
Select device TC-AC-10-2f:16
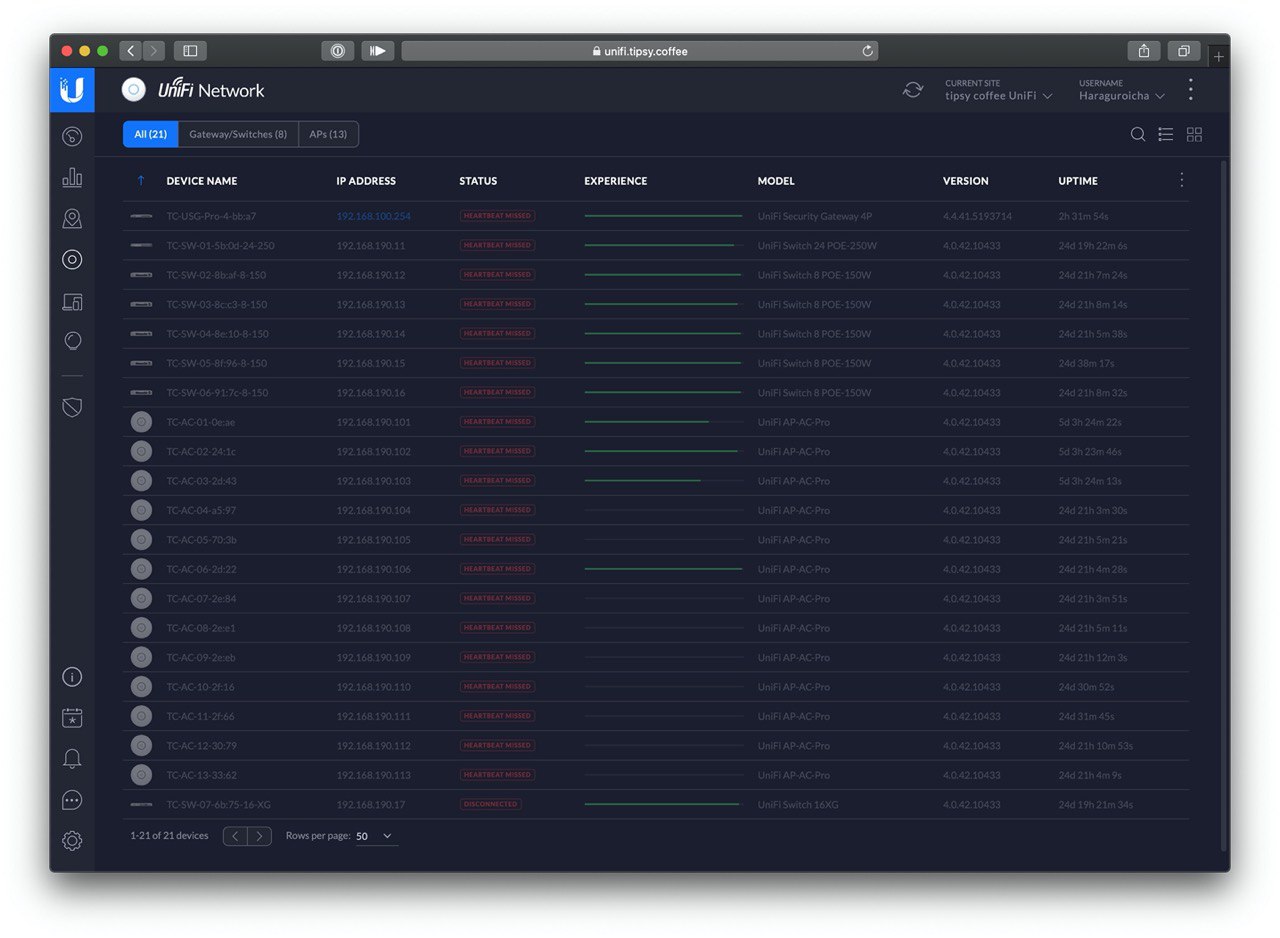tap(200, 687)
